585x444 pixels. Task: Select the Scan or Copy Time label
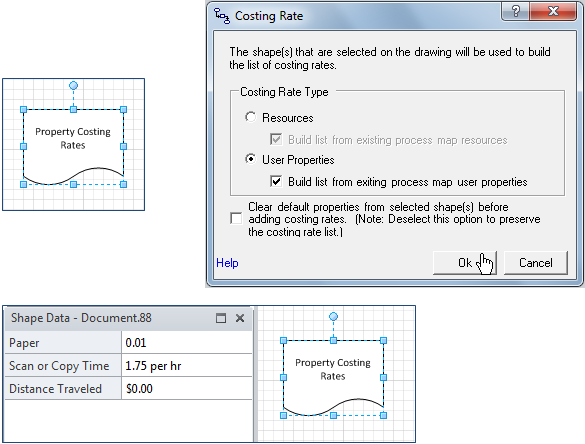point(63,366)
